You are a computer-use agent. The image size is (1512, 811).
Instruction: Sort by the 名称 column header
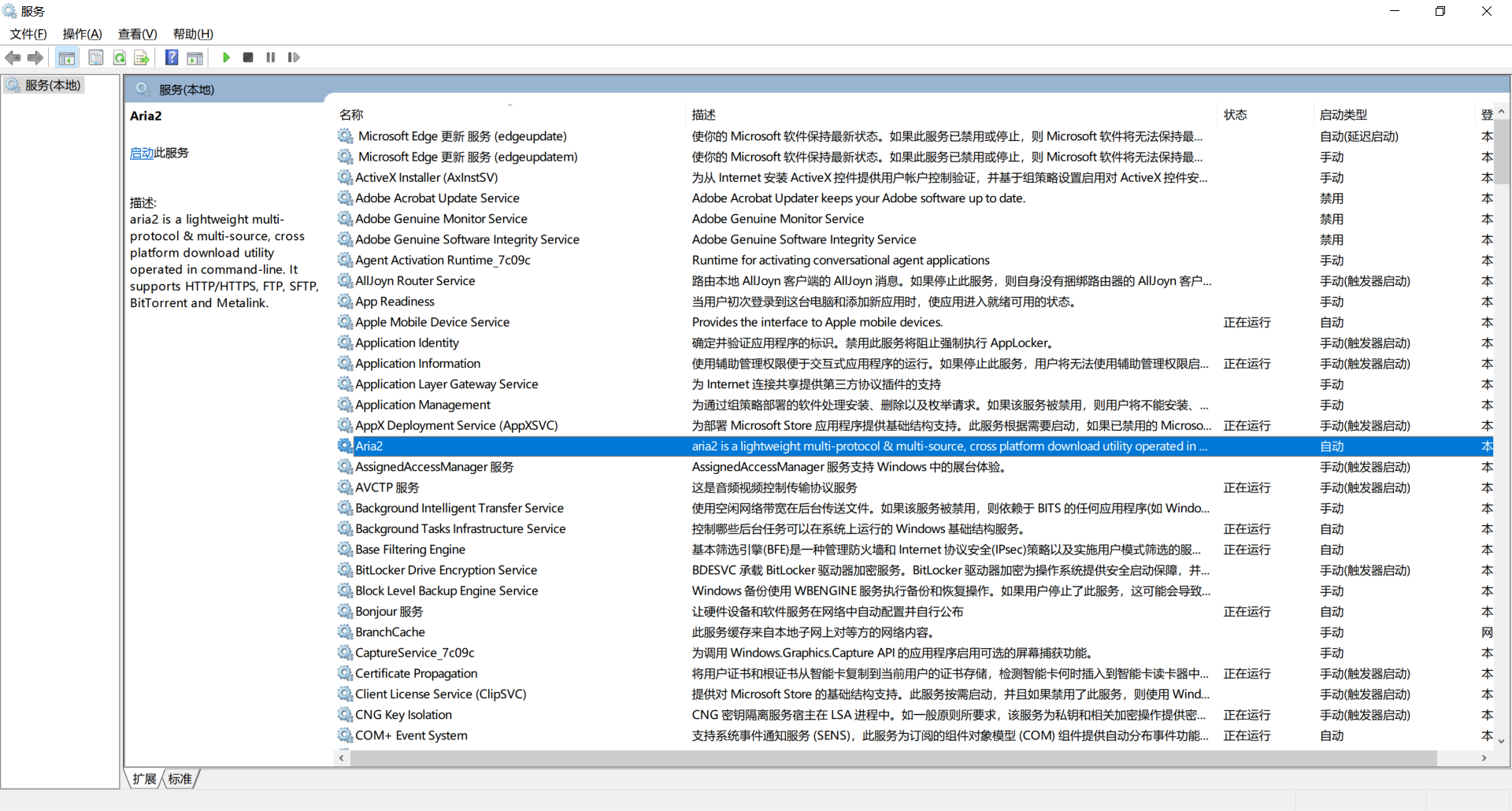pos(509,114)
